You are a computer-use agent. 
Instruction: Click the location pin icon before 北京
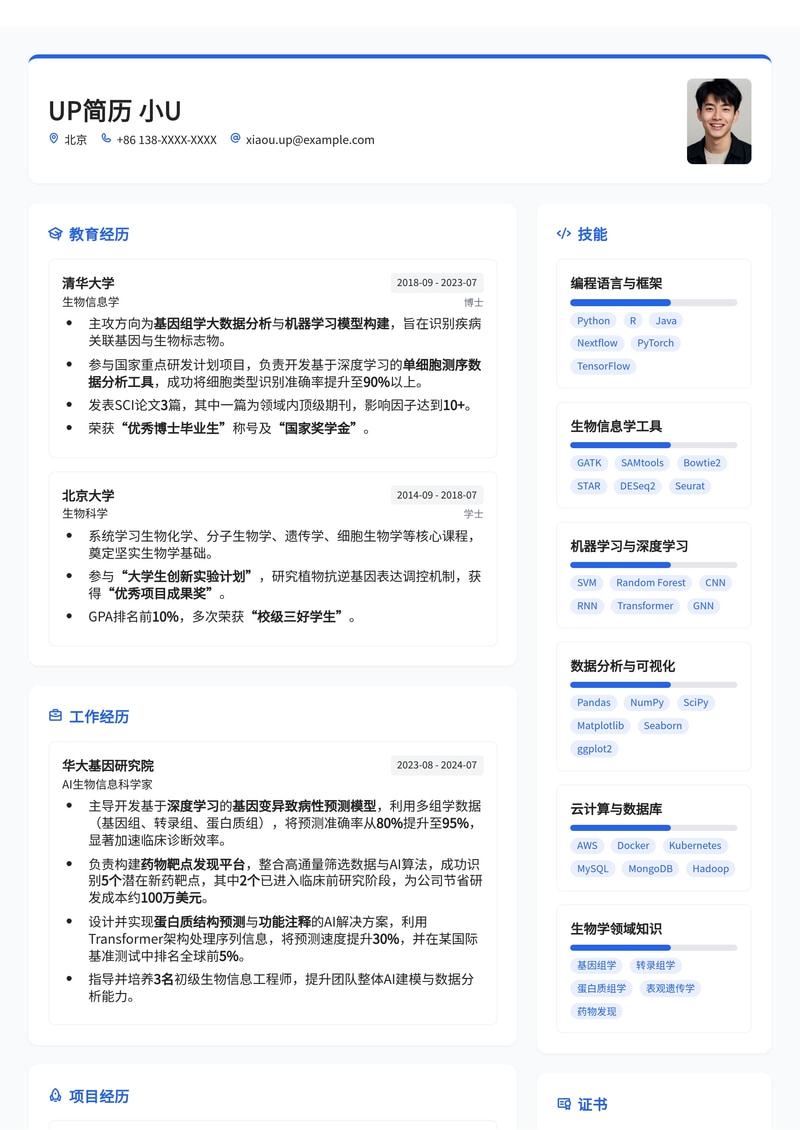tap(53, 139)
